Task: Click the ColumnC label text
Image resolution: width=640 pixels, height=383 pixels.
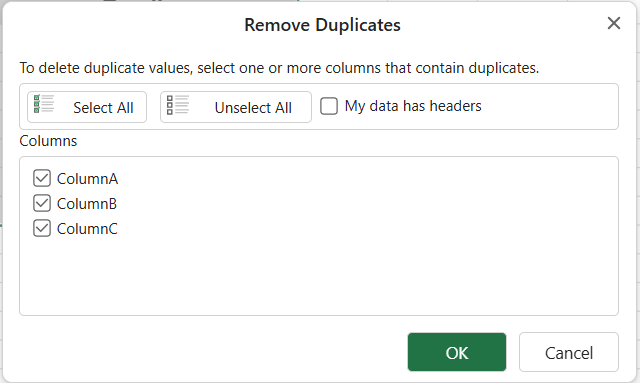Action: (87, 229)
